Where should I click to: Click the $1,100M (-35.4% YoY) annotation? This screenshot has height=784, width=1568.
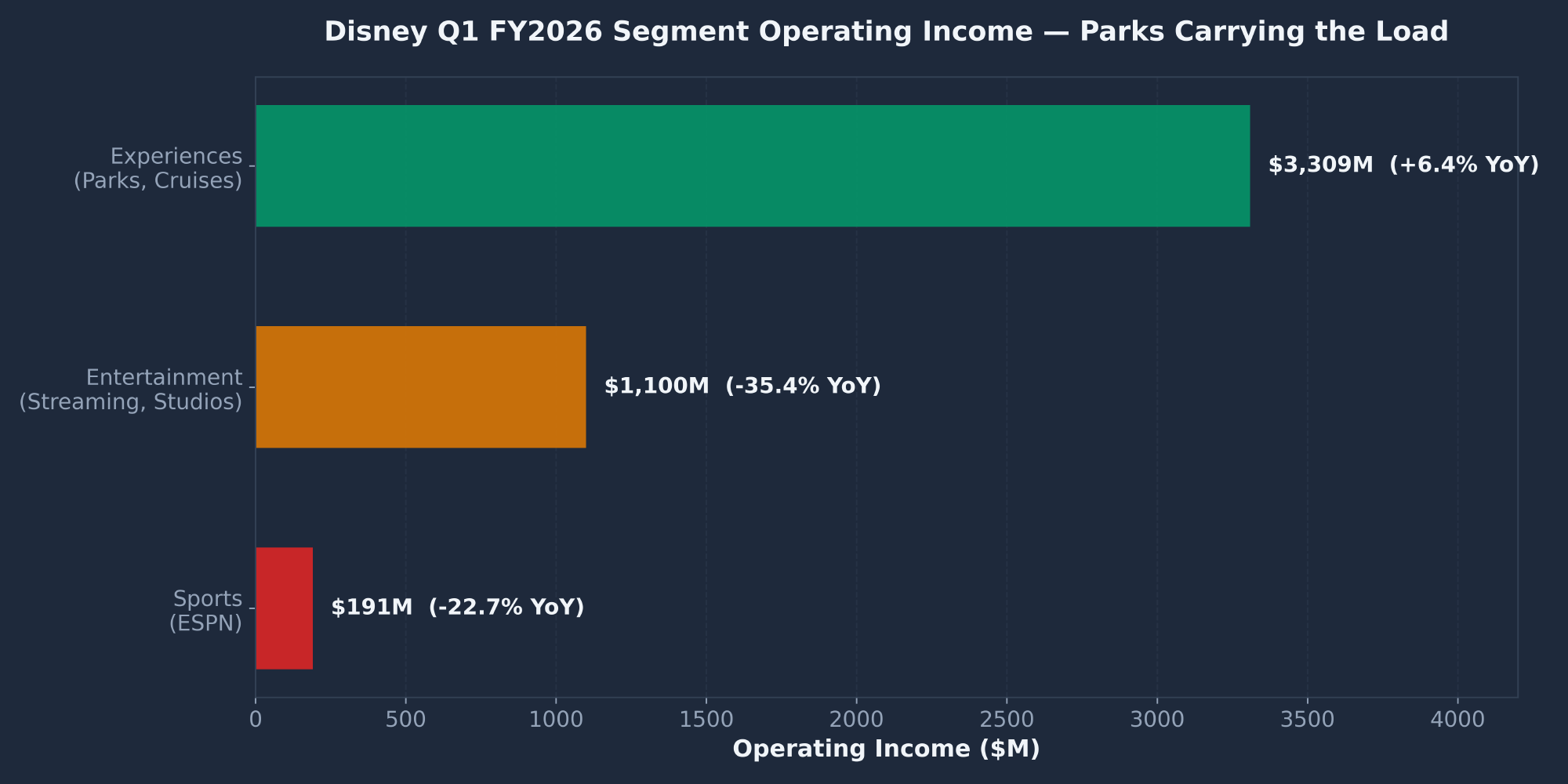tap(742, 385)
